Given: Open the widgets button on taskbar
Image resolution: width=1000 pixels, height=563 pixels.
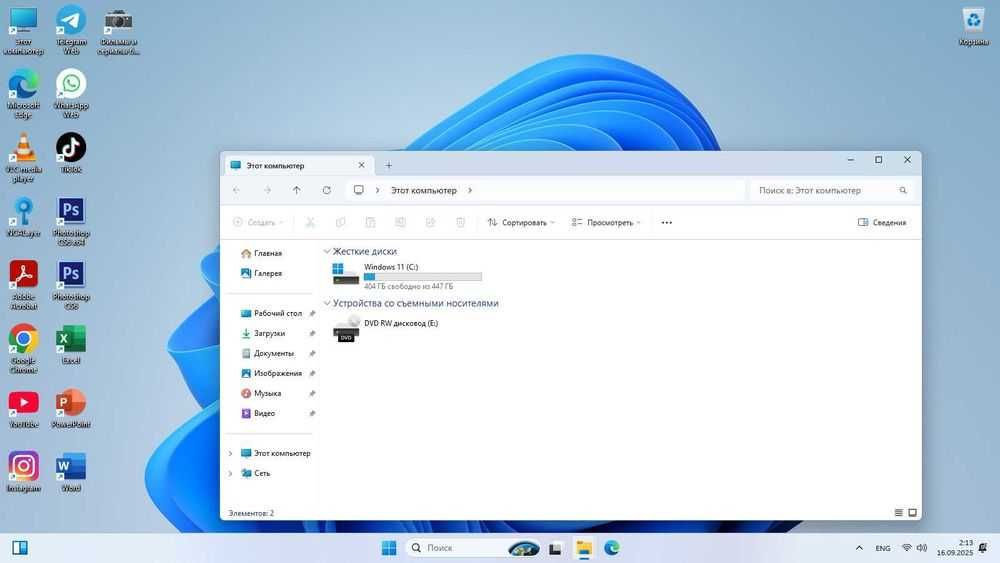Looking at the screenshot, I should [20, 548].
